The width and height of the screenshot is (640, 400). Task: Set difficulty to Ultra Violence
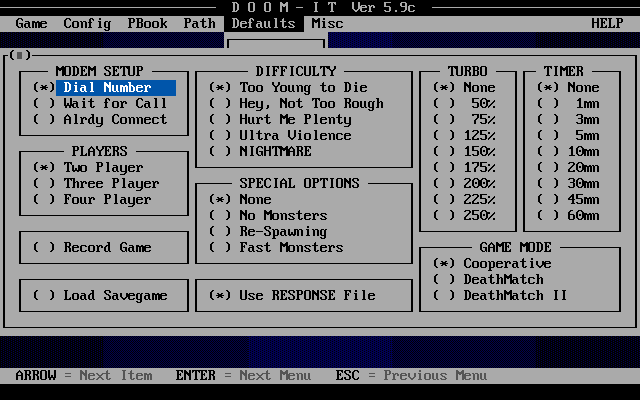point(280,135)
